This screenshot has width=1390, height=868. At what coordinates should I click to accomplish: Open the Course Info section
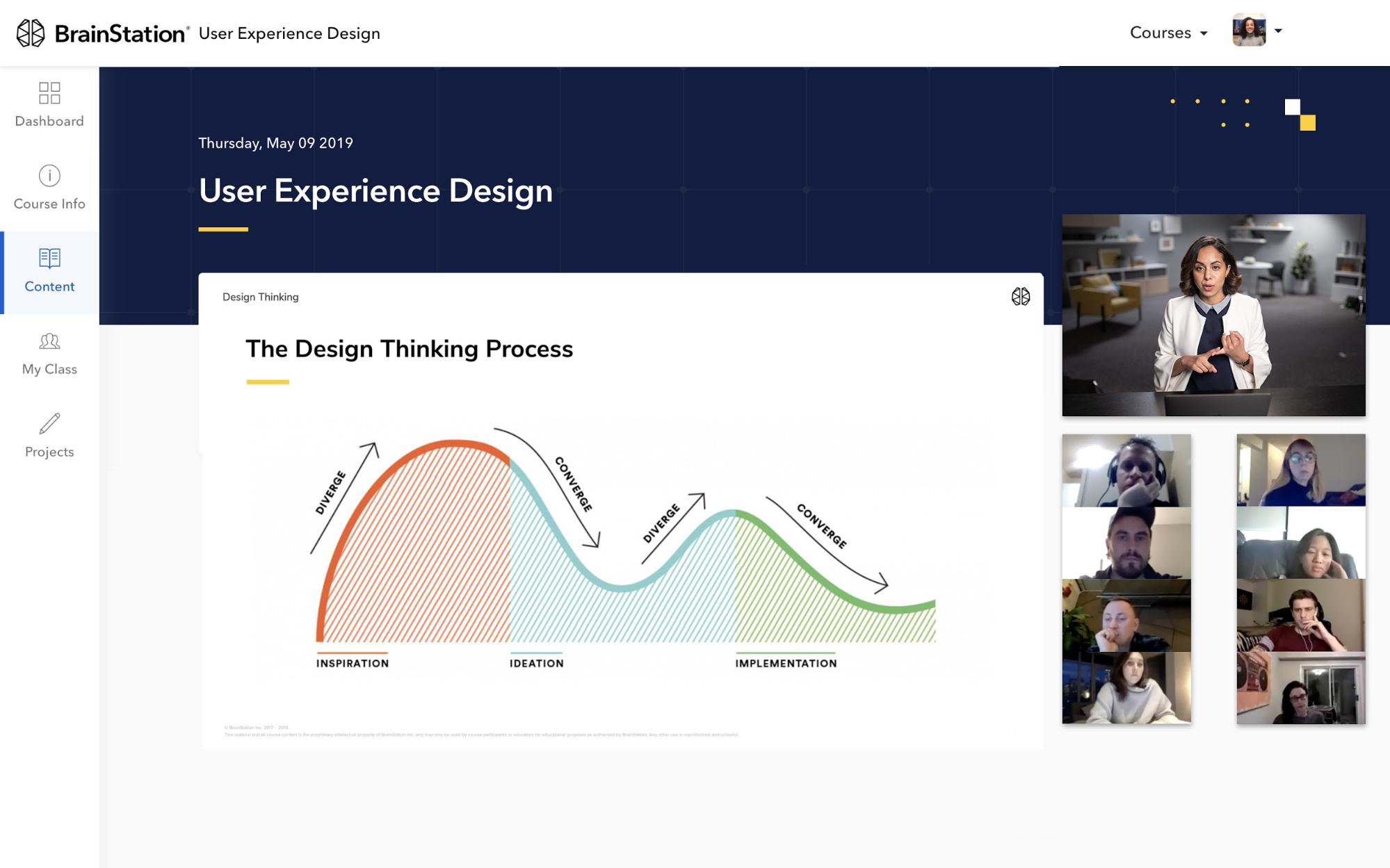coord(49,188)
